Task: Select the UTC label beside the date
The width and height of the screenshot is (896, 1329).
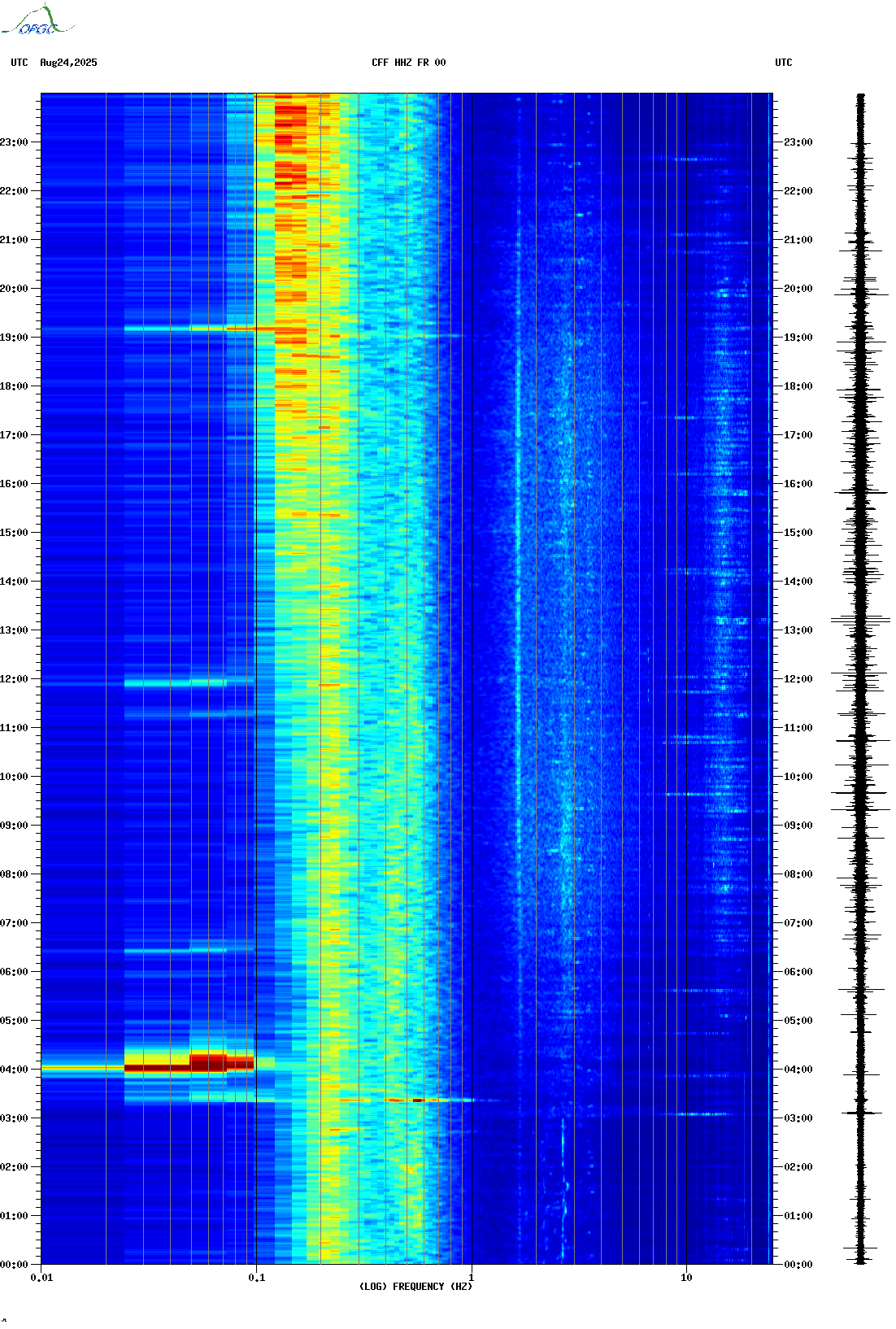Action: click(20, 63)
